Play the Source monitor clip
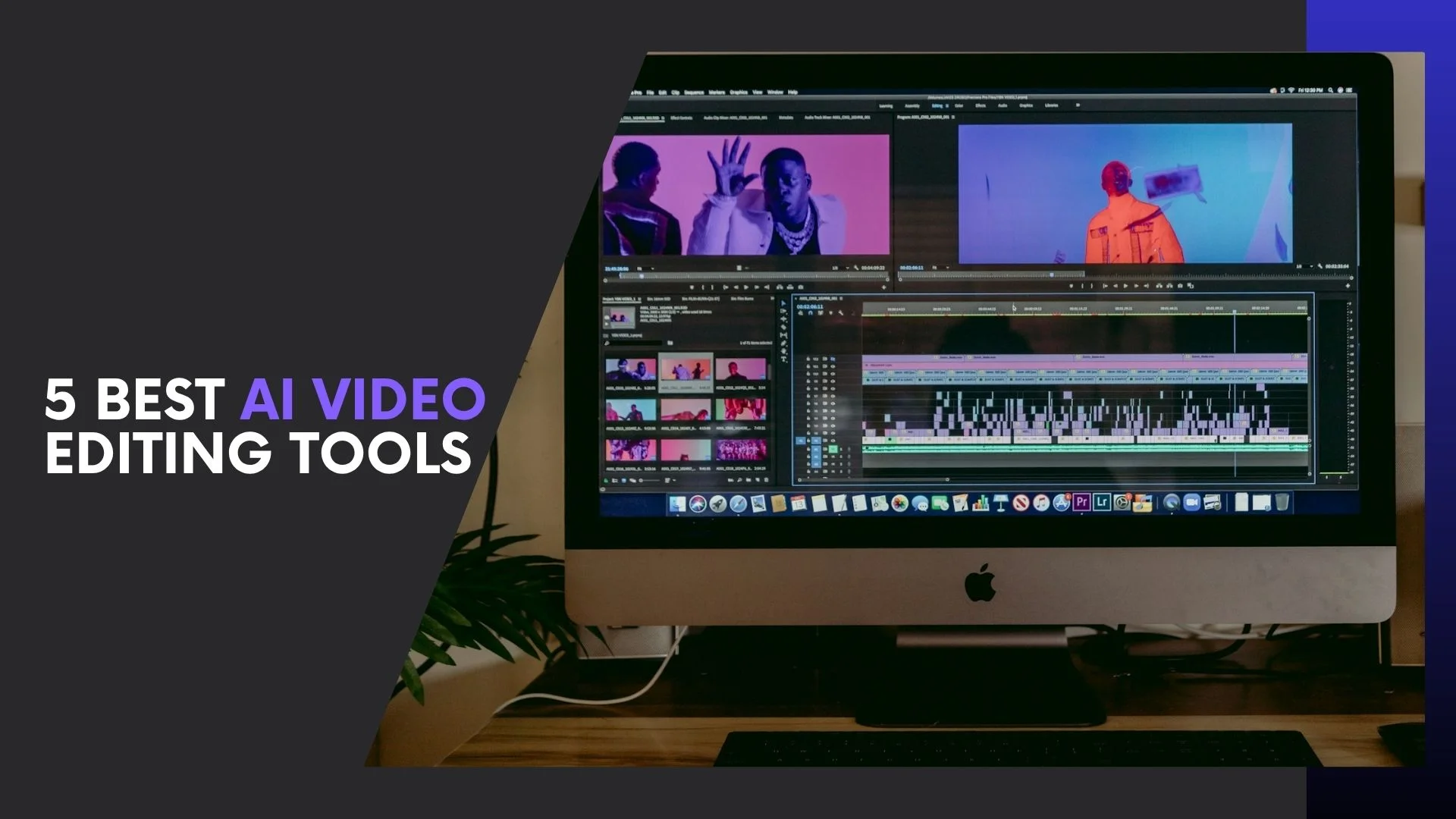 (x=746, y=287)
